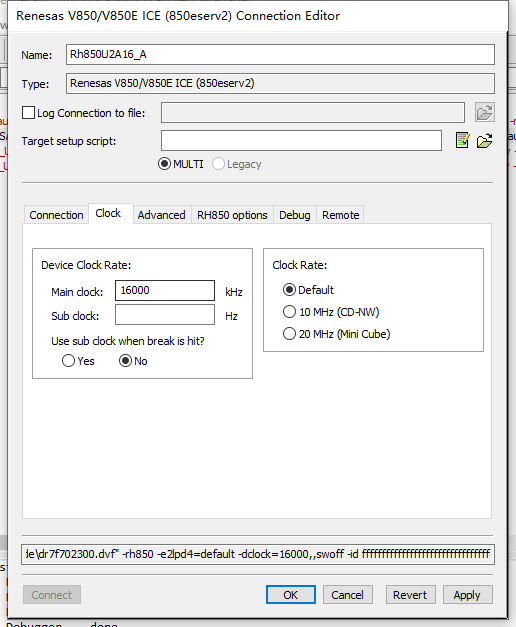The image size is (516, 627).
Task: Click into the Main clock field
Action: (165, 290)
